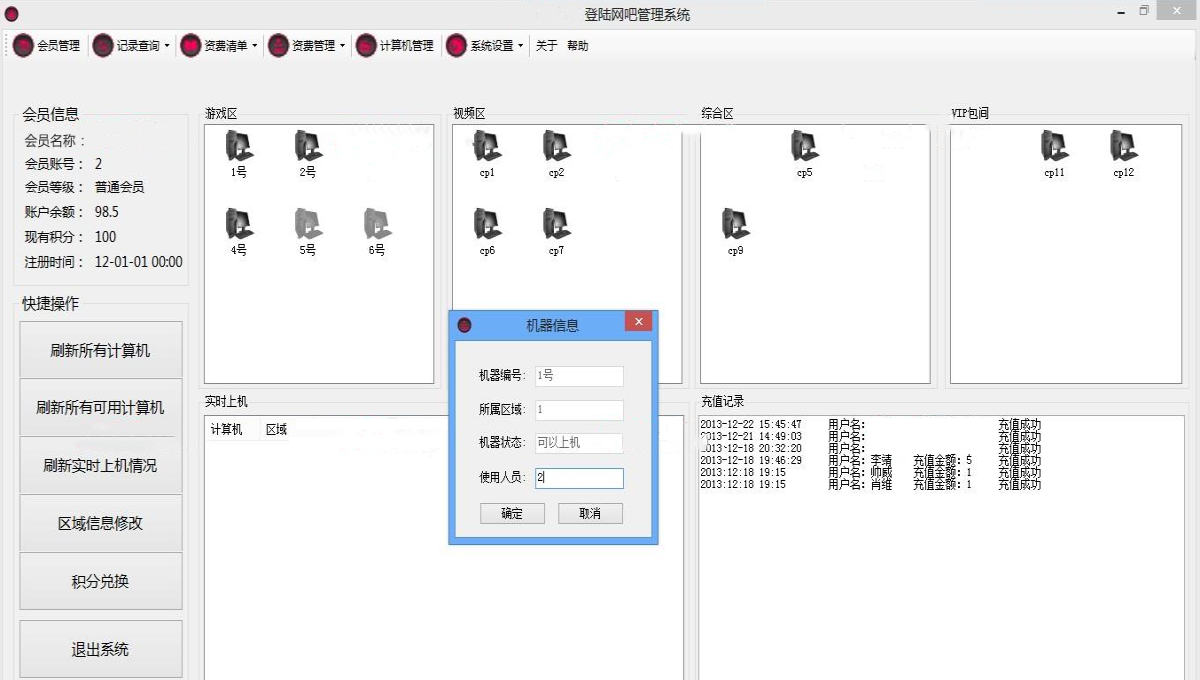
Task: Focus the 使用人员 input field
Action: pyautogui.click(x=579, y=478)
